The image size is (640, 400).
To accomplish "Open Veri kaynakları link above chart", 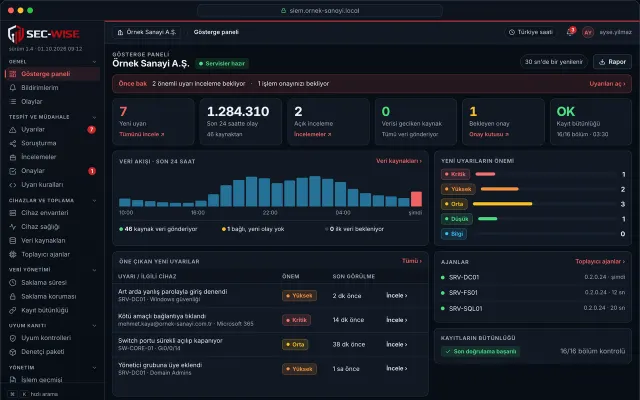I will click(x=399, y=161).
